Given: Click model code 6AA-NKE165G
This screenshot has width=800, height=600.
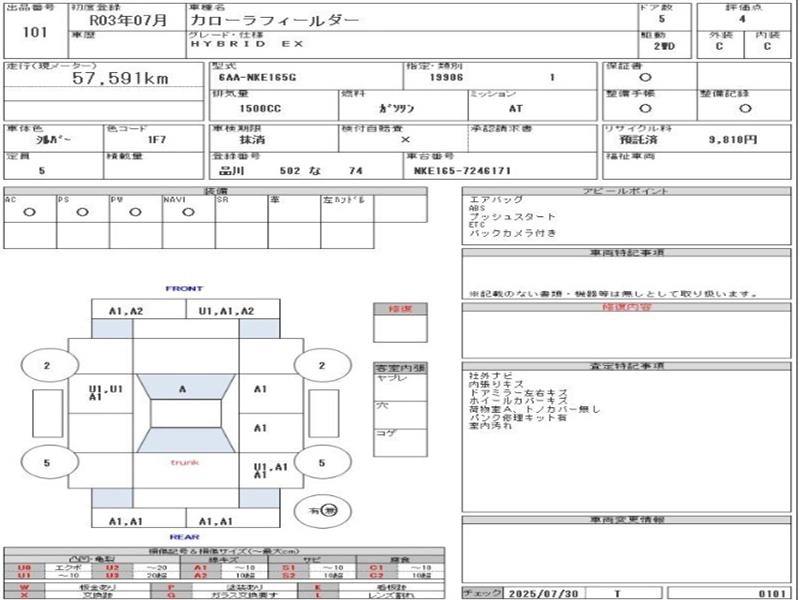Looking at the screenshot, I should click(257, 78).
